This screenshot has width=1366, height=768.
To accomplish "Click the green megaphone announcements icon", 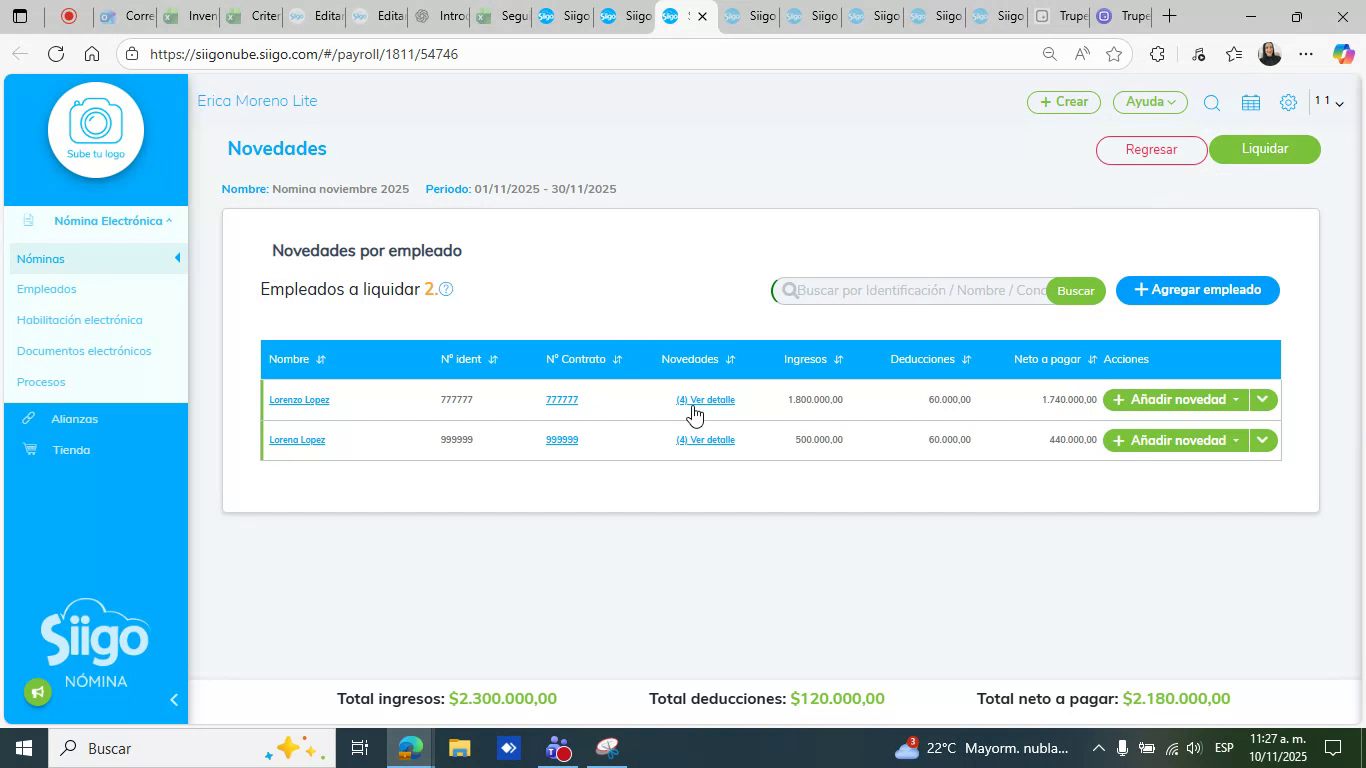I will coord(38,692).
